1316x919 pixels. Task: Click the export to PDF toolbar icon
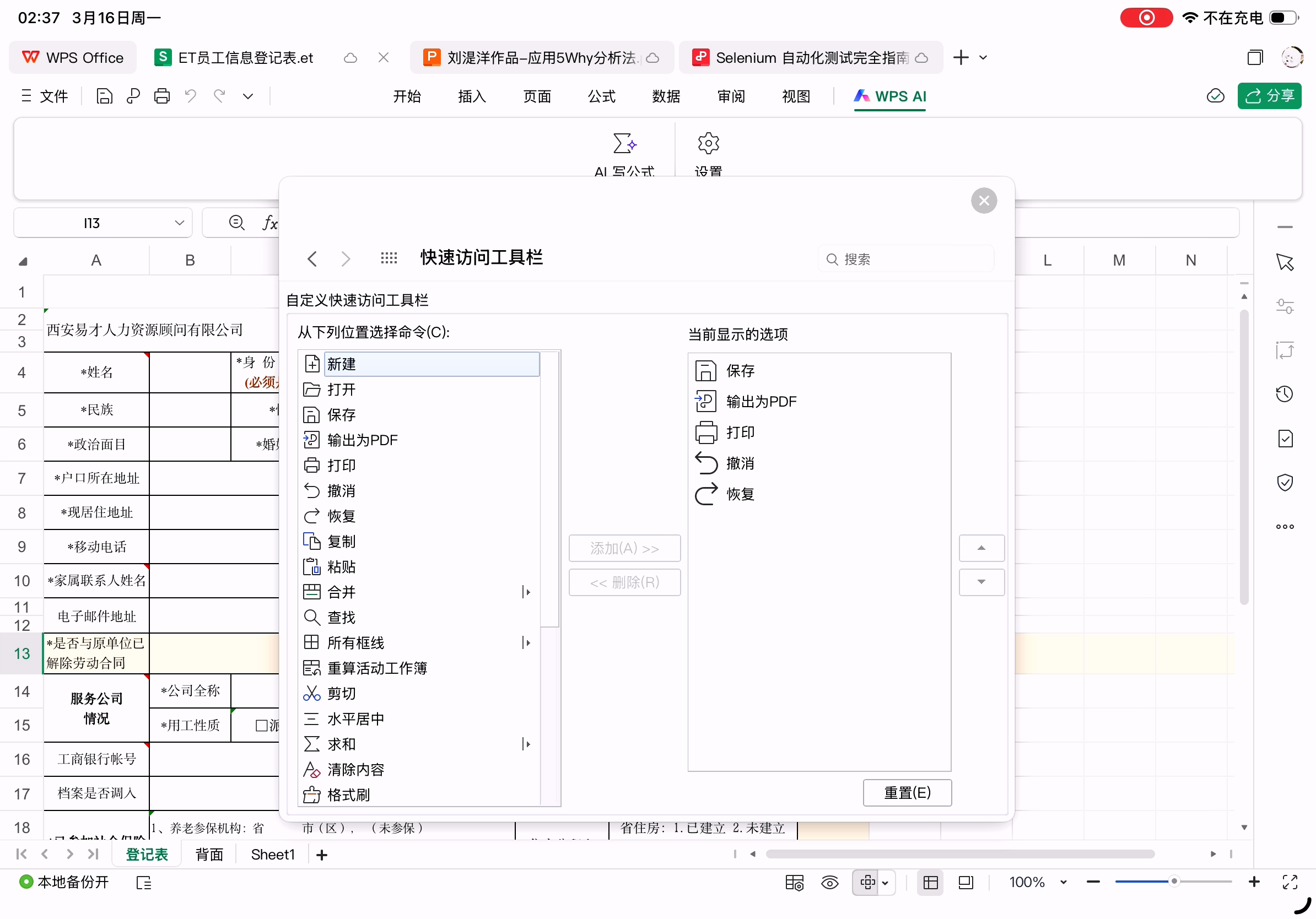(133, 96)
